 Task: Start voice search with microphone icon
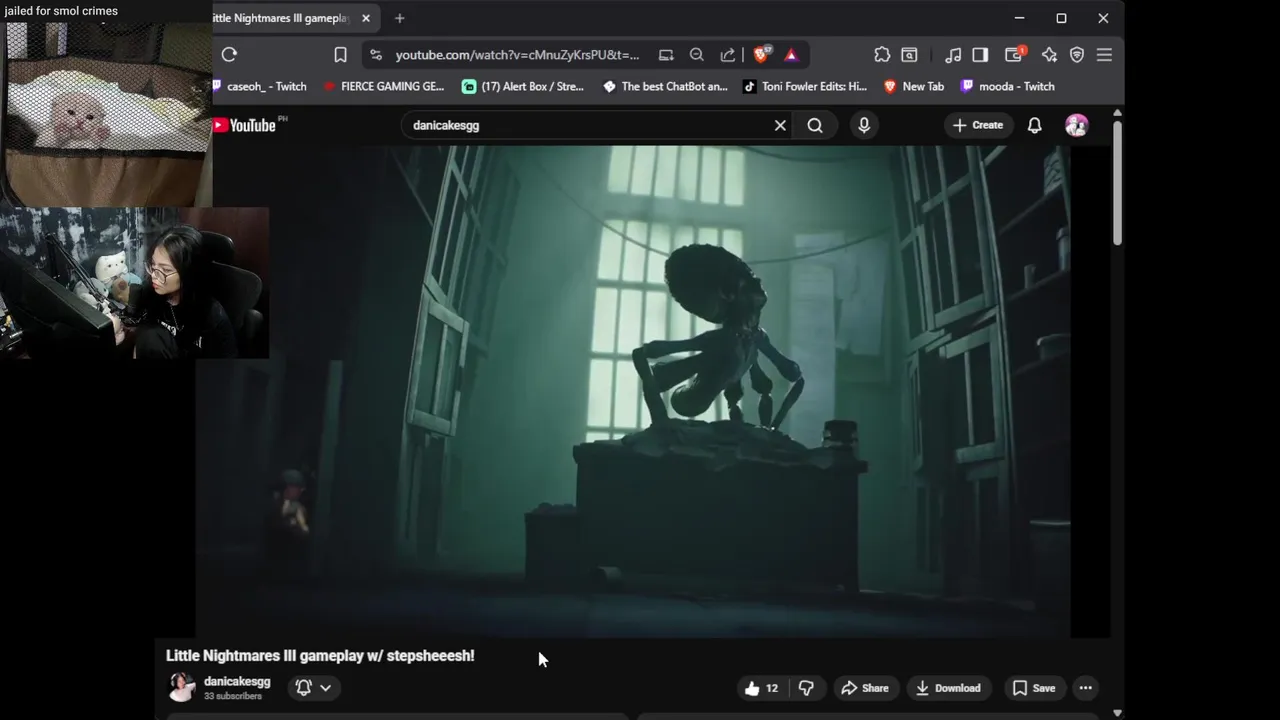[x=864, y=125]
